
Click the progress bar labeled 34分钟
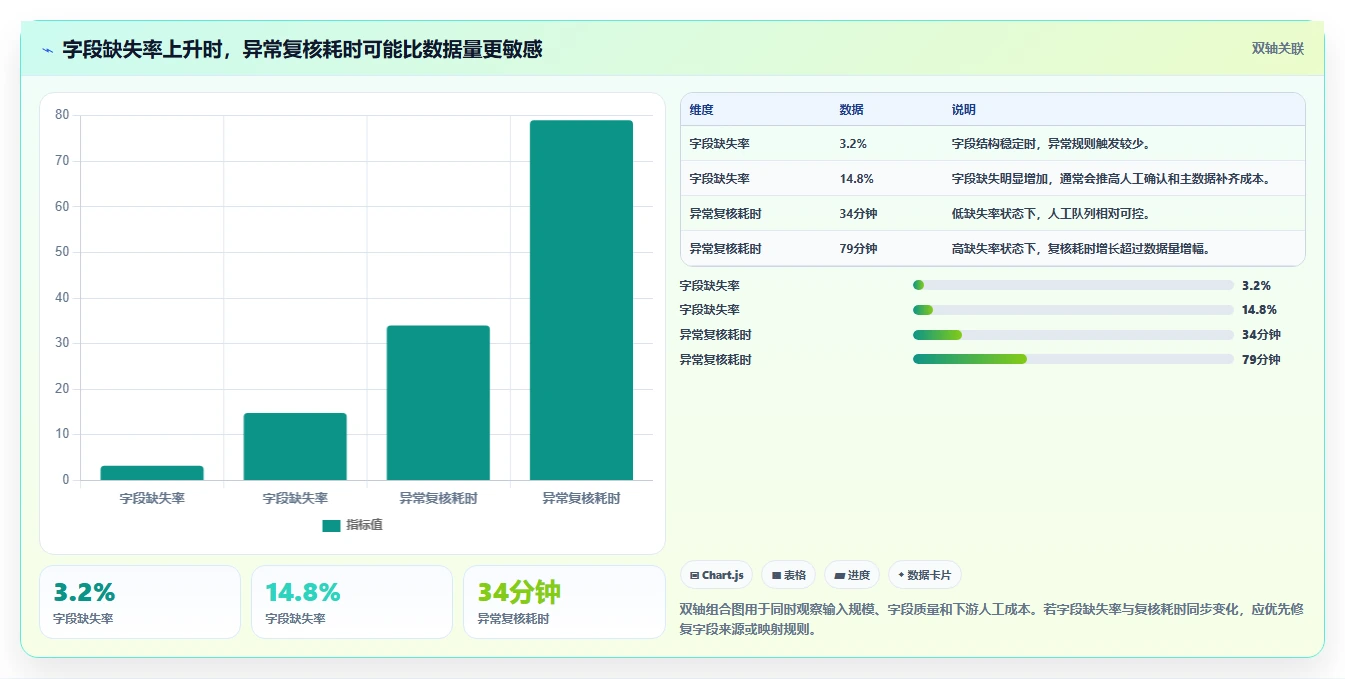pos(1073,335)
